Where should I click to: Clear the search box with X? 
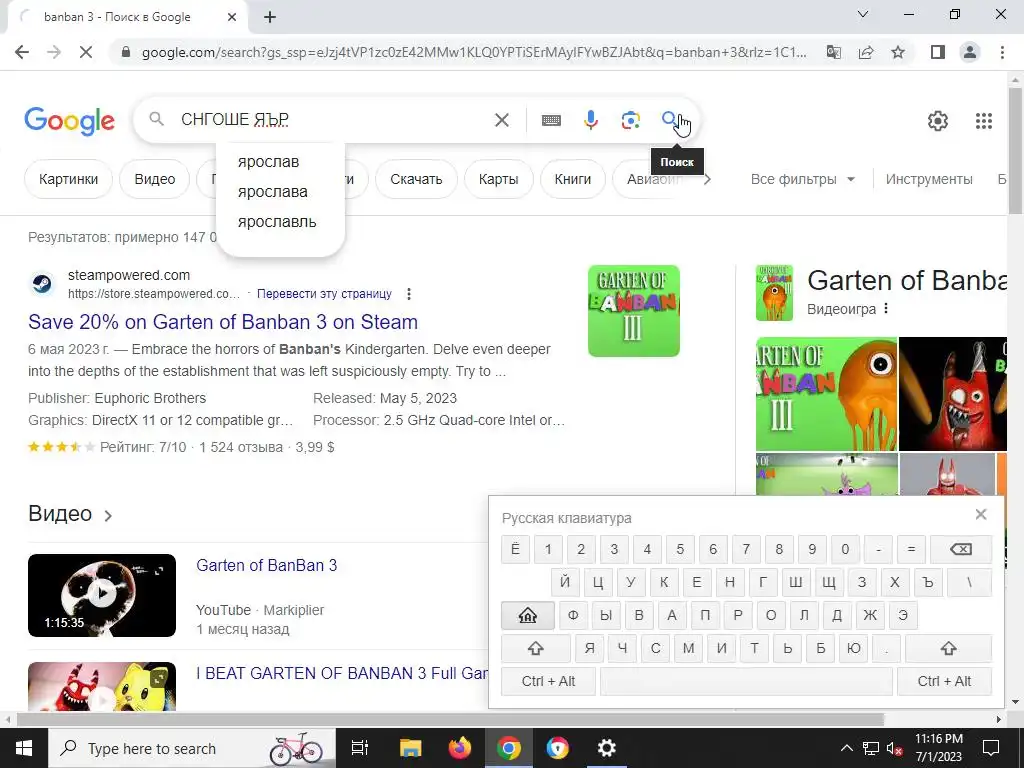[x=502, y=120]
